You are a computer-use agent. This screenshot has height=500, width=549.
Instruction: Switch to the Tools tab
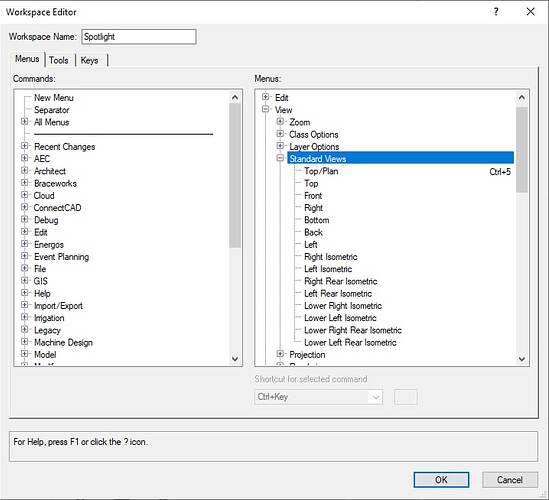(x=58, y=60)
